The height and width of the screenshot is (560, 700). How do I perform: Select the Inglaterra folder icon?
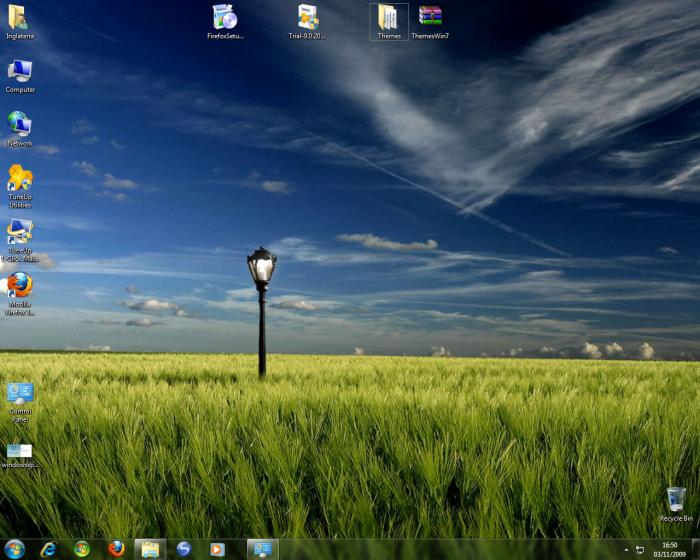coord(18,18)
